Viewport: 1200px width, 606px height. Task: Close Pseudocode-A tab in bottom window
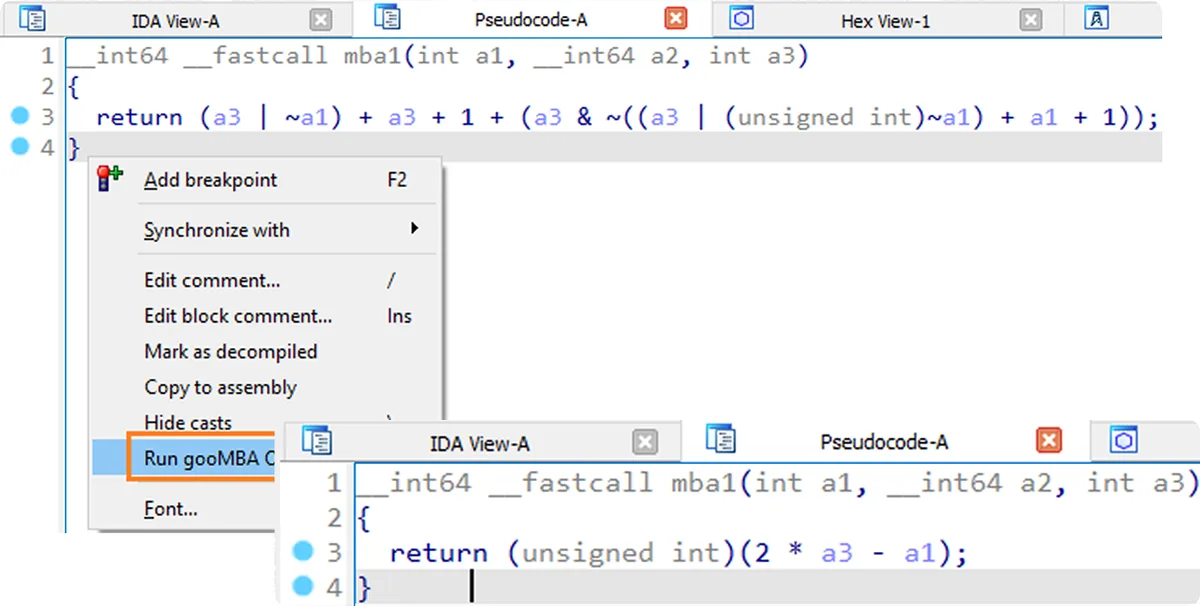pos(1048,441)
